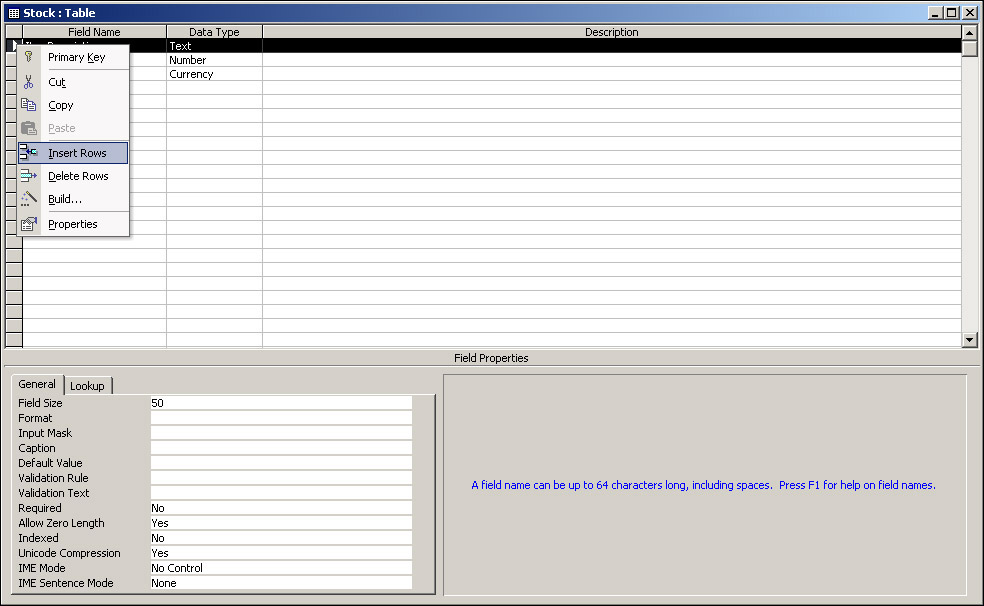Open Properties via its icon
Screen dimensions: 984x606
pos(28,224)
